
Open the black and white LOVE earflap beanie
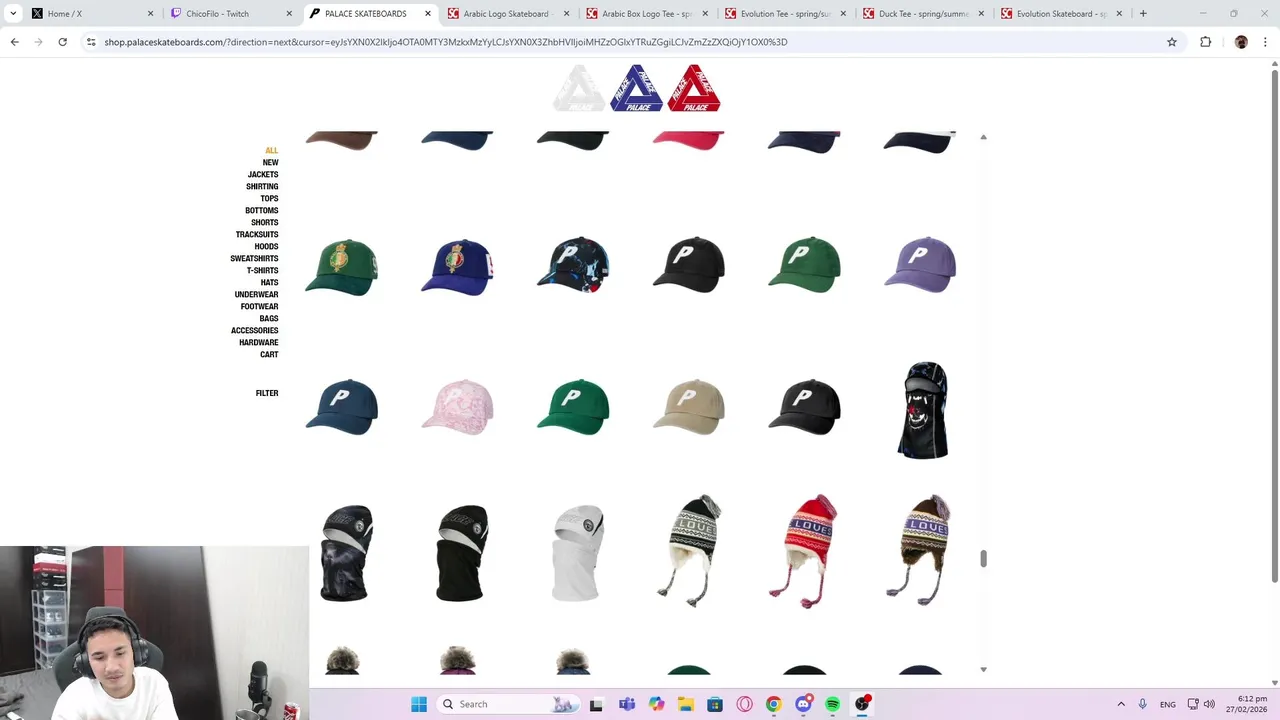pos(689,550)
